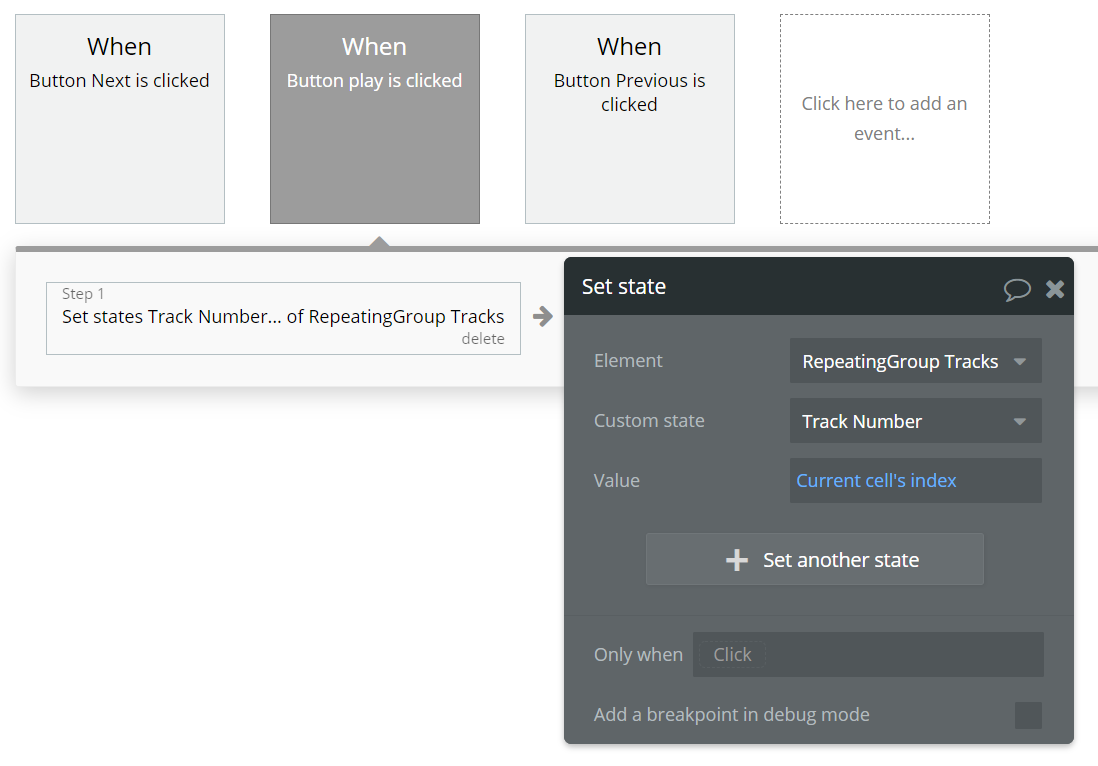The height and width of the screenshot is (766, 1098).
Task: Close the Set state panel
Action: tap(1055, 289)
